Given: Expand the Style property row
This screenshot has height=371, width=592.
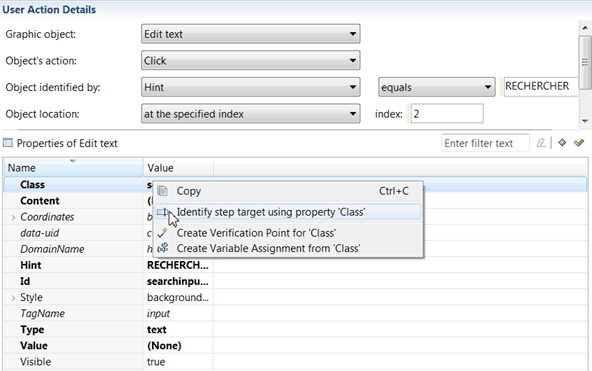Looking at the screenshot, I should [13, 298].
